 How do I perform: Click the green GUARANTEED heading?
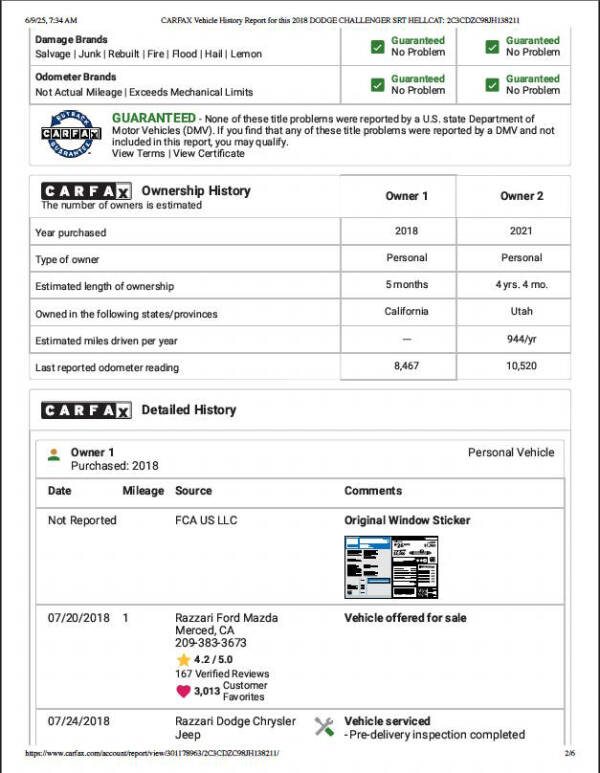point(154,118)
